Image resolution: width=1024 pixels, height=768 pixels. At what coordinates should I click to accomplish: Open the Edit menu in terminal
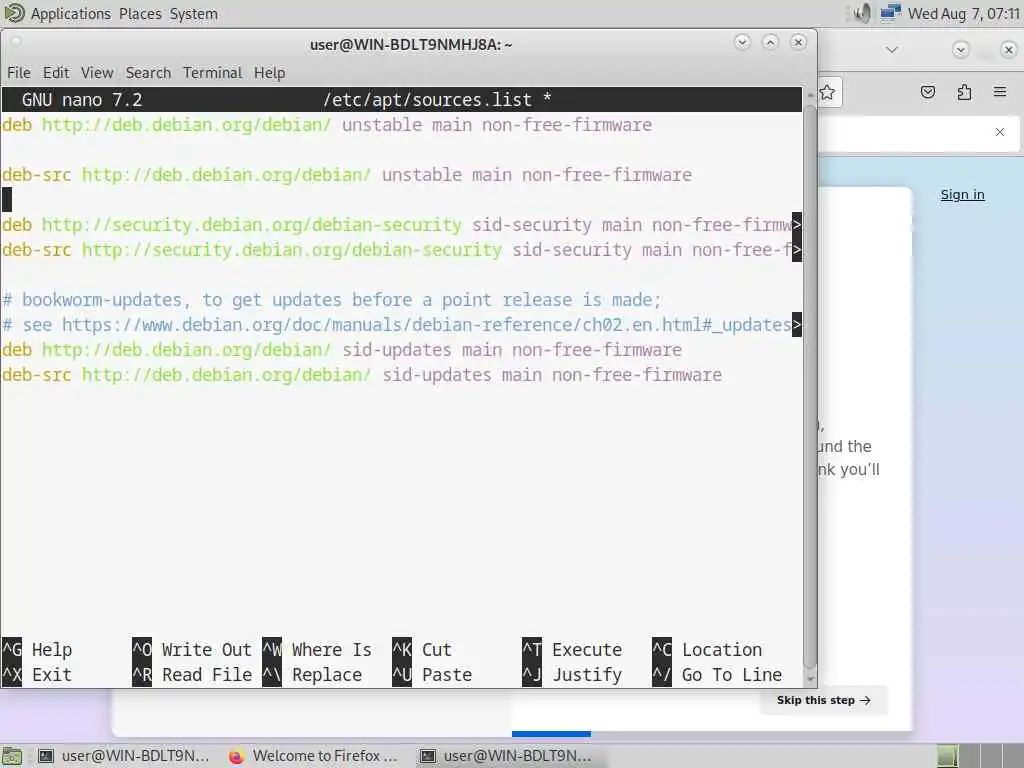coord(56,72)
